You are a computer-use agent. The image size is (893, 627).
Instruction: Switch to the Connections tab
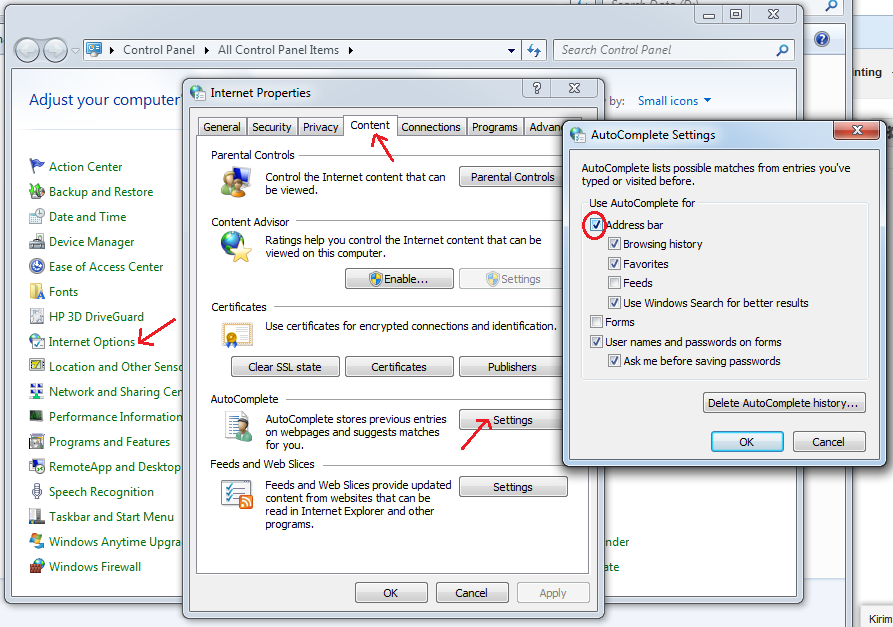pyautogui.click(x=431, y=126)
